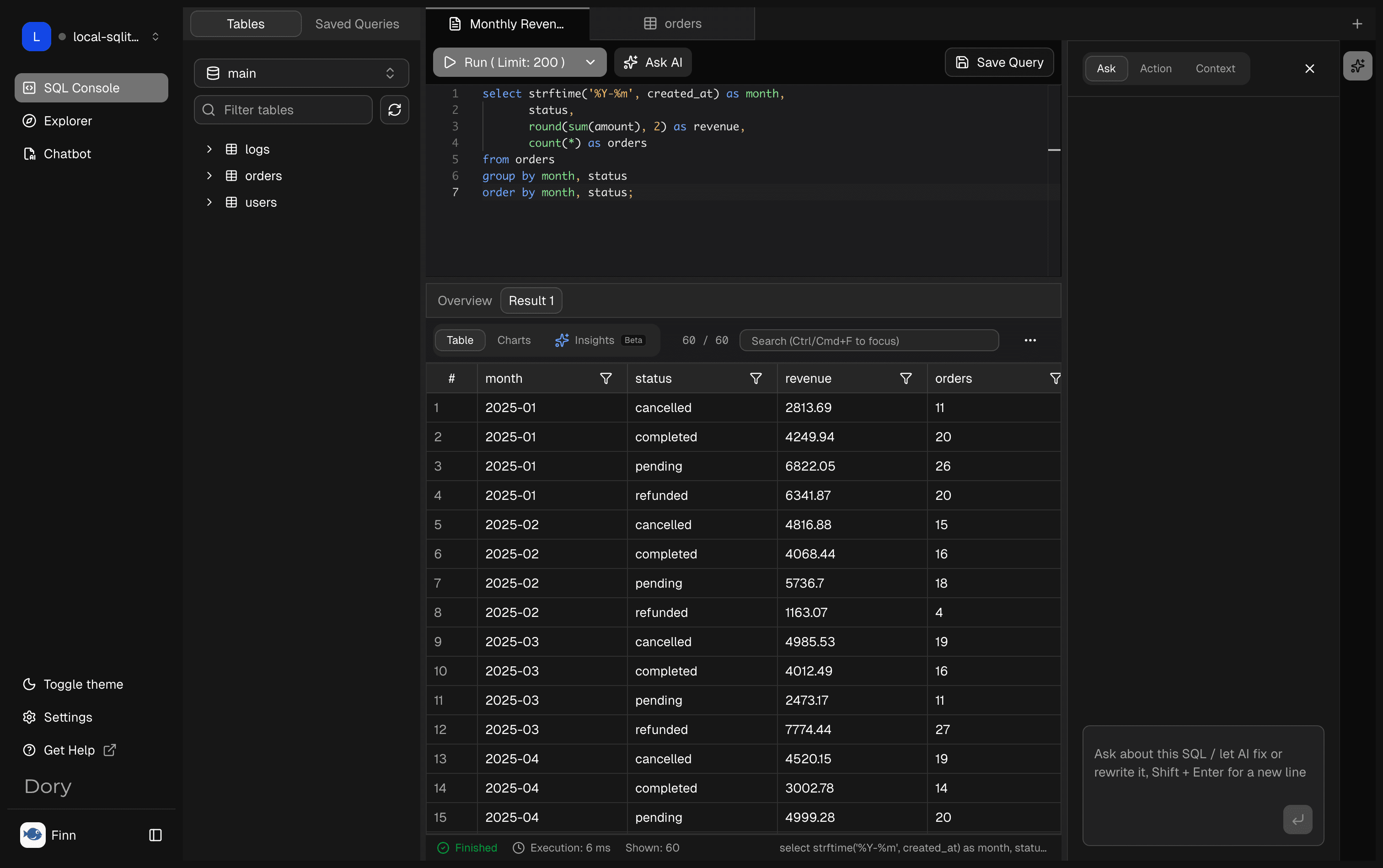Click the Finn user avatar
Image resolution: width=1383 pixels, height=868 pixels.
point(33,835)
